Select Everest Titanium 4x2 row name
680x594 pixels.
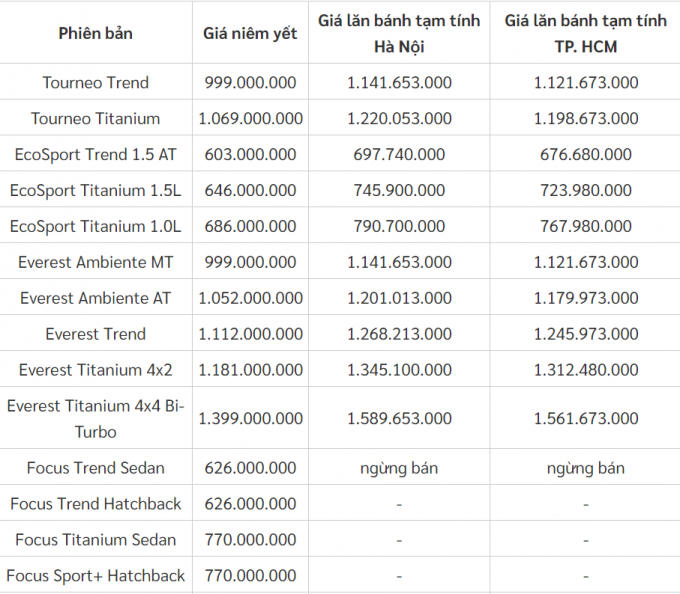pos(95,370)
